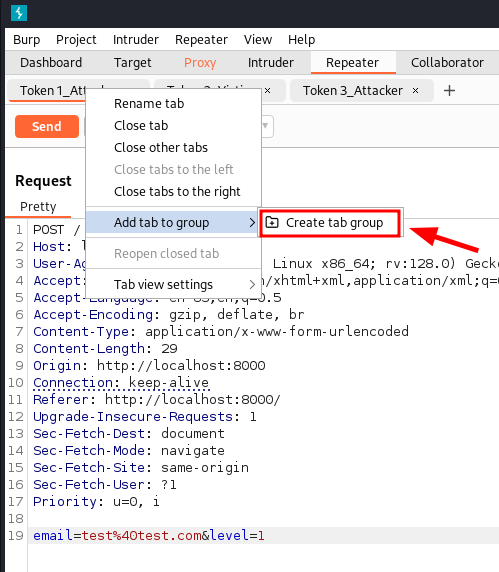Click line number 19 in the gutter

pos(16,536)
